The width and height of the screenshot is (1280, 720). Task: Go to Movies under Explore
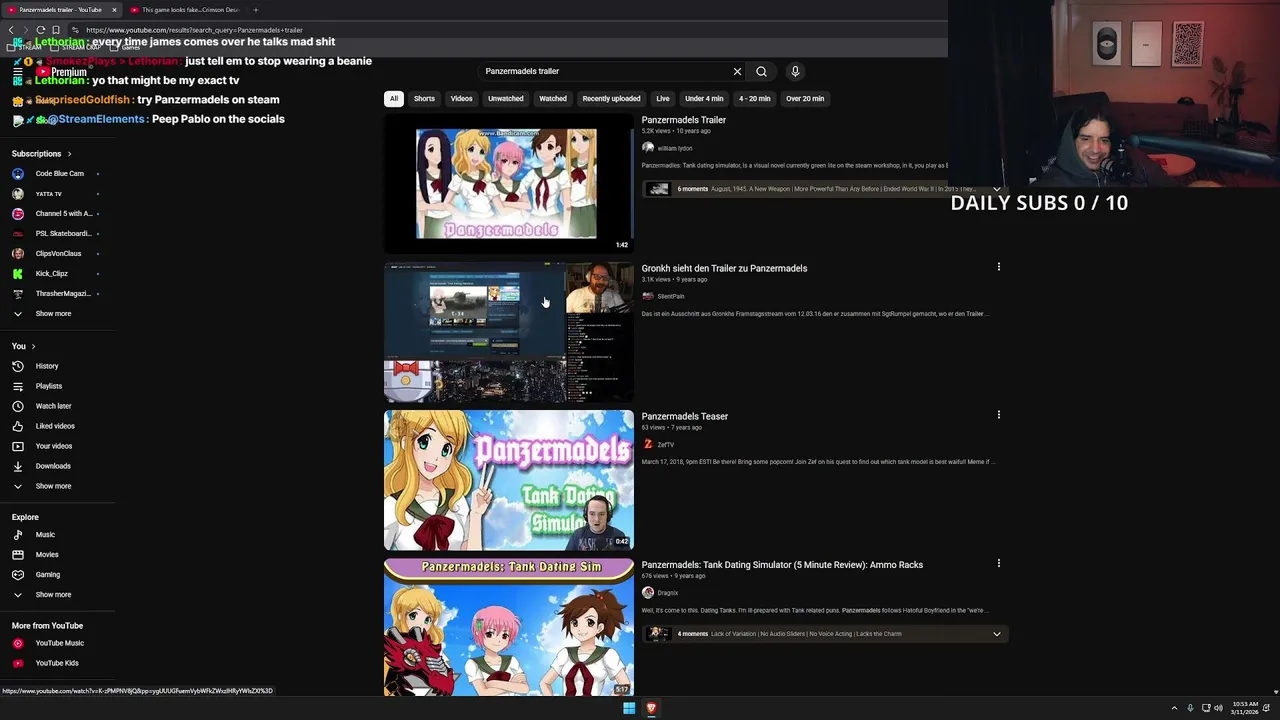47,555
